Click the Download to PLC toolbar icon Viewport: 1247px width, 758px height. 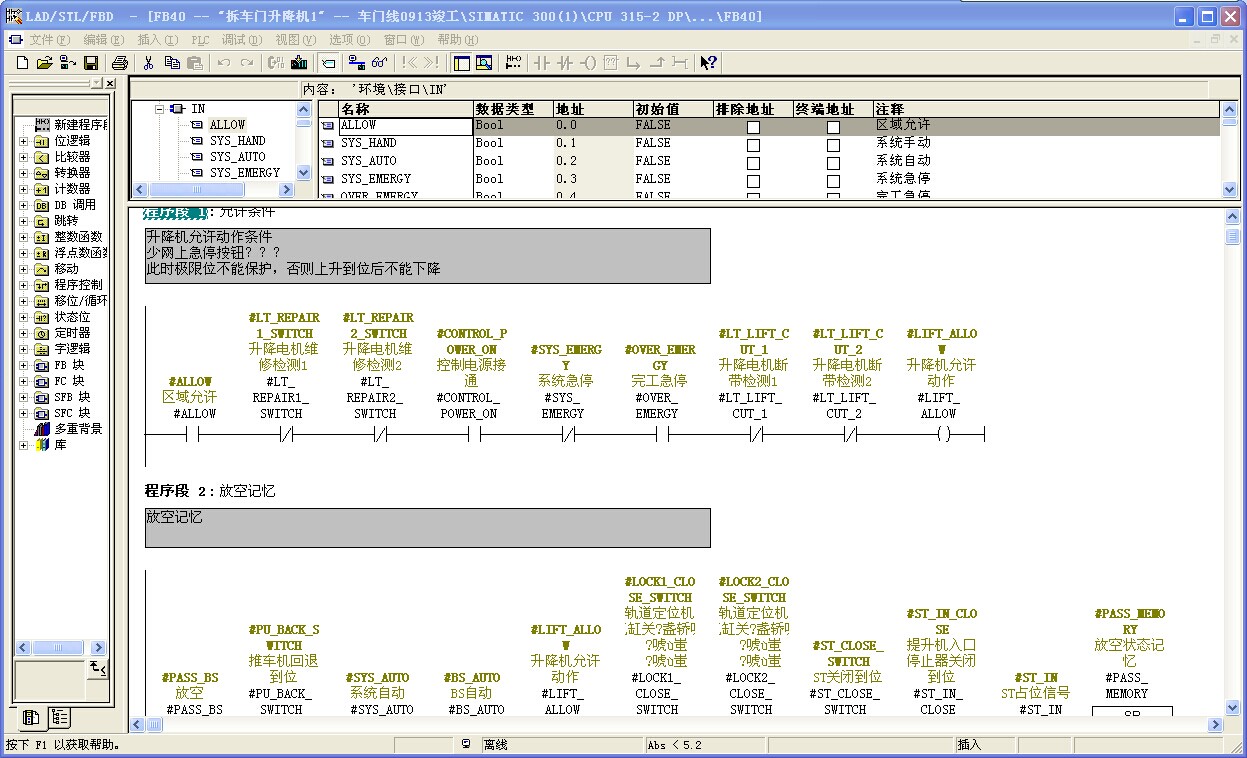click(x=299, y=63)
